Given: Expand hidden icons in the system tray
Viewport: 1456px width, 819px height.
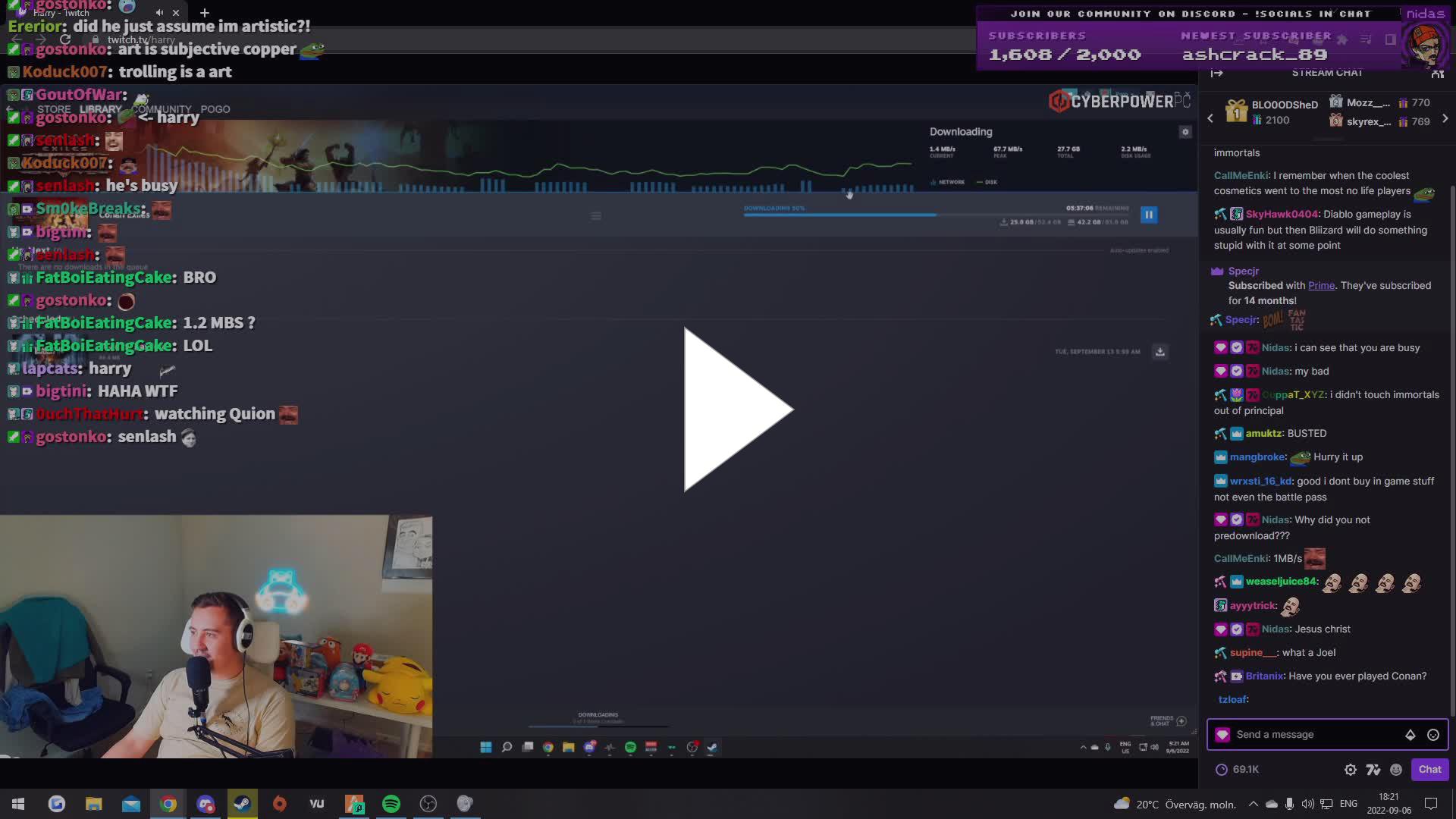Looking at the screenshot, I should 1253,803.
